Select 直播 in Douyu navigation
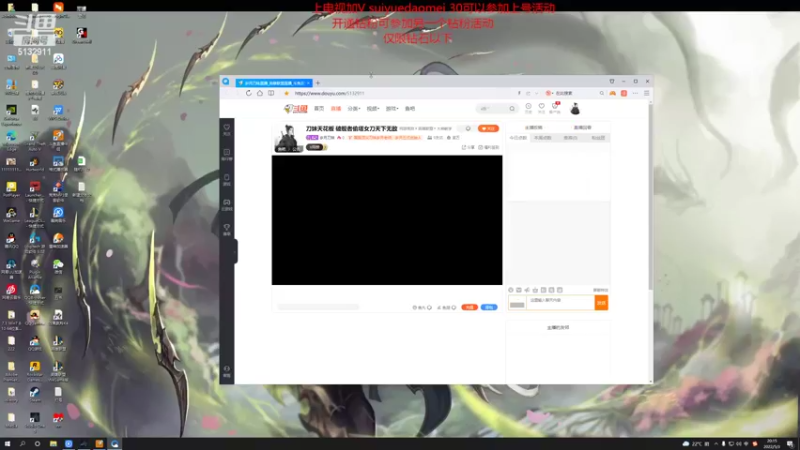The width and height of the screenshot is (800, 450). coord(336,109)
